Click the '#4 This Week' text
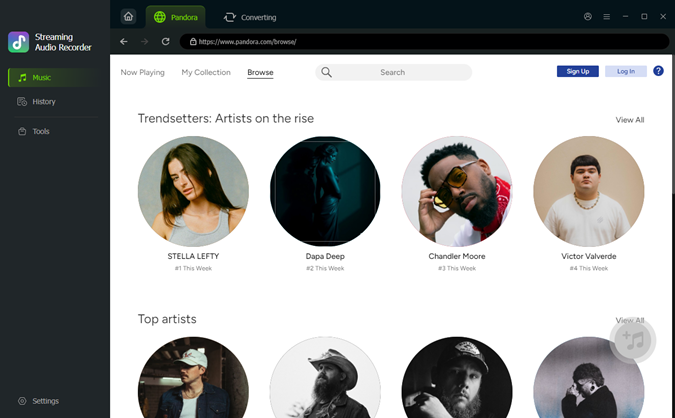Screen dimensions: 675x418 click(589, 268)
